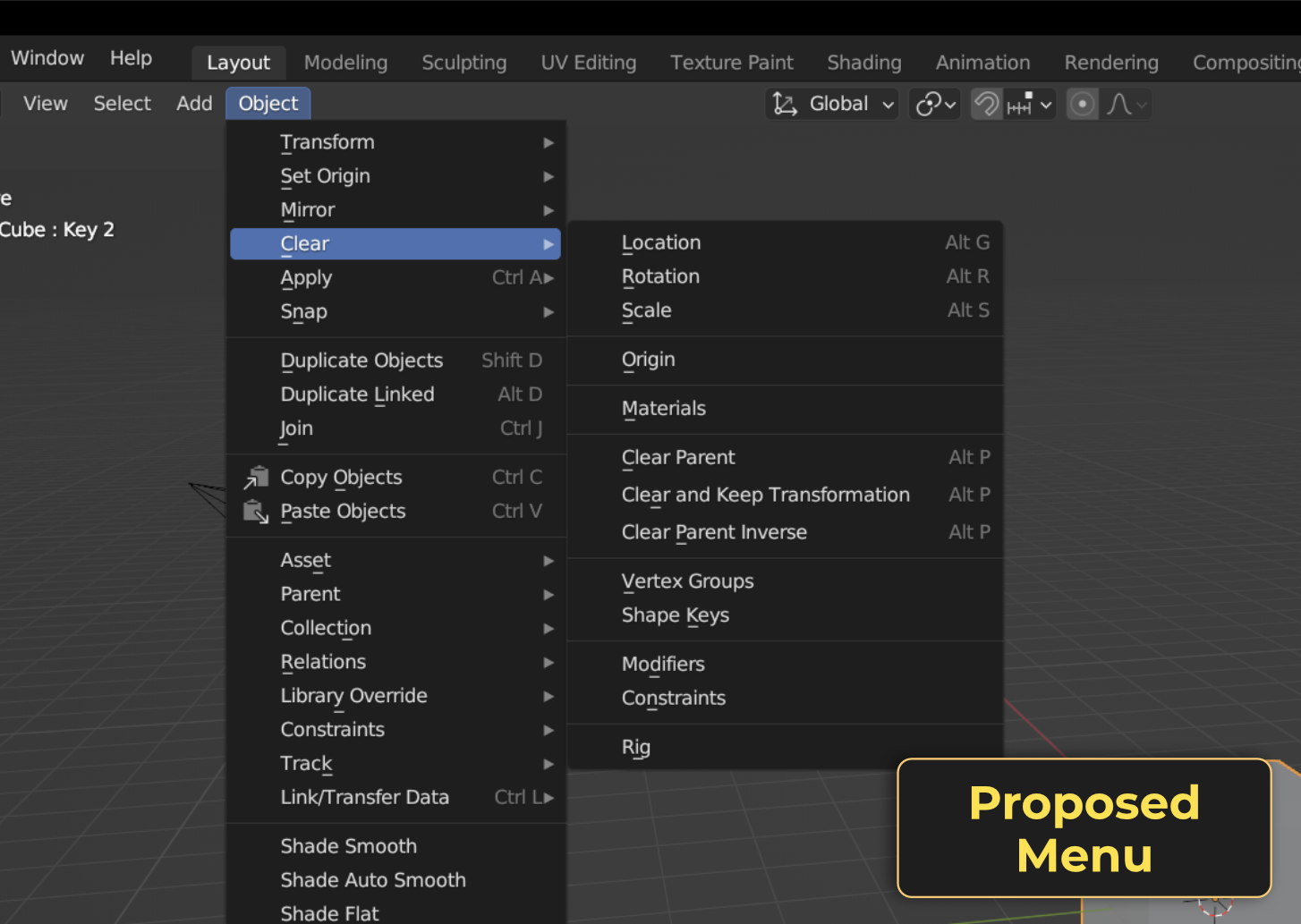Expand the Set Origin submenu
This screenshot has height=924, width=1301.
[395, 176]
